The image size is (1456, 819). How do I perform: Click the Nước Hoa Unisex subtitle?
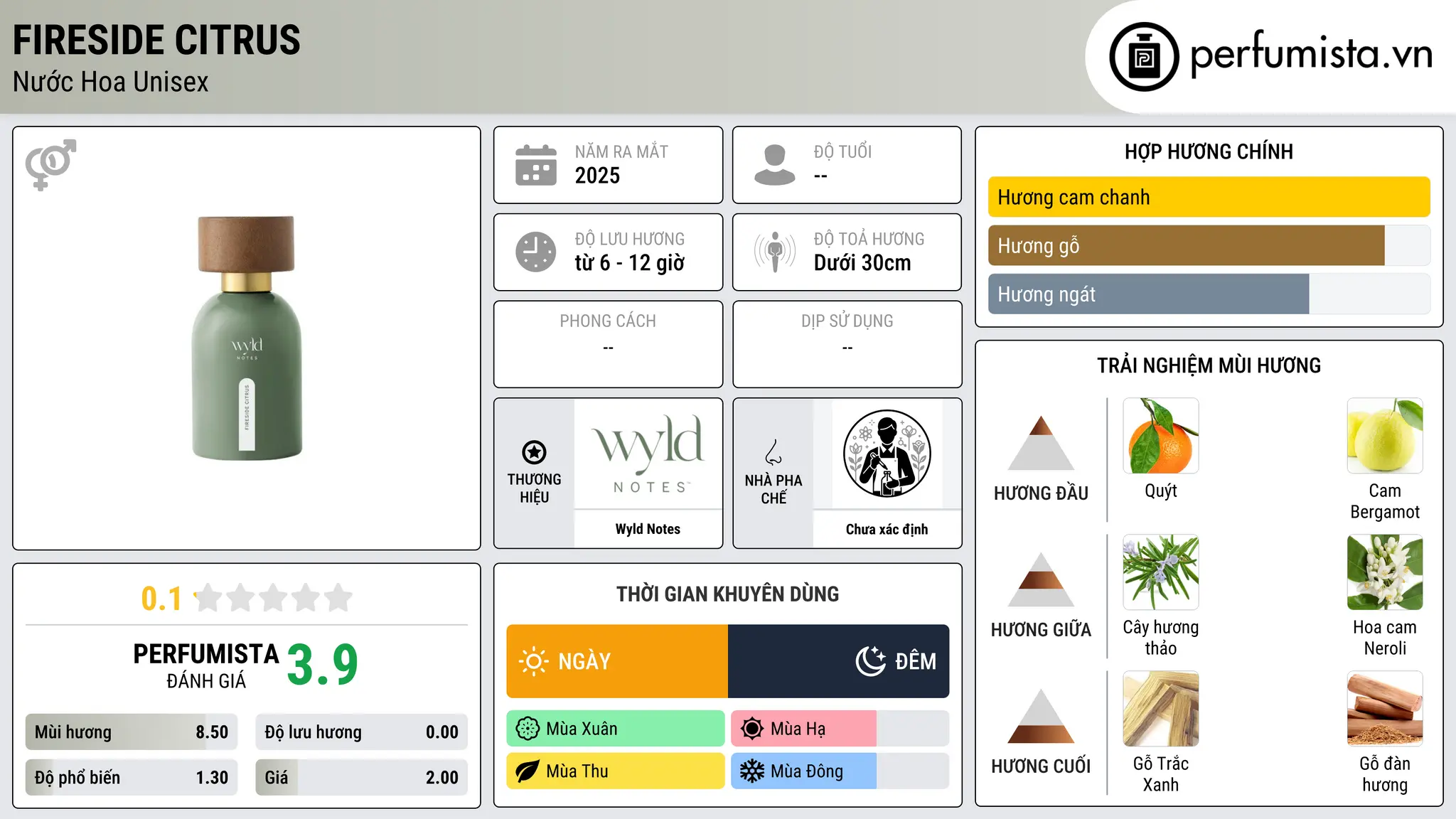[x=111, y=82]
